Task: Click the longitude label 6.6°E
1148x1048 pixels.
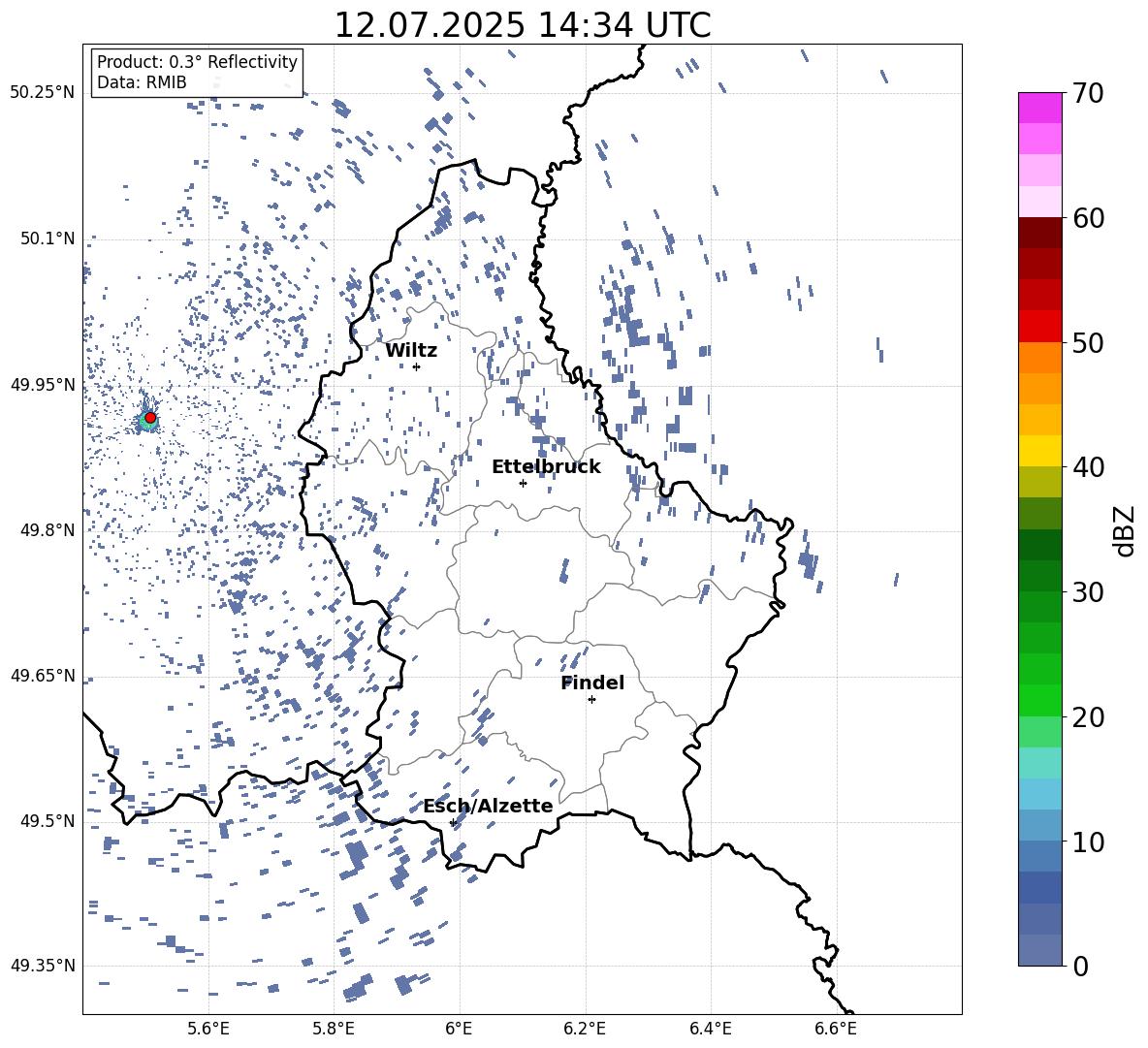Action: click(x=836, y=1029)
